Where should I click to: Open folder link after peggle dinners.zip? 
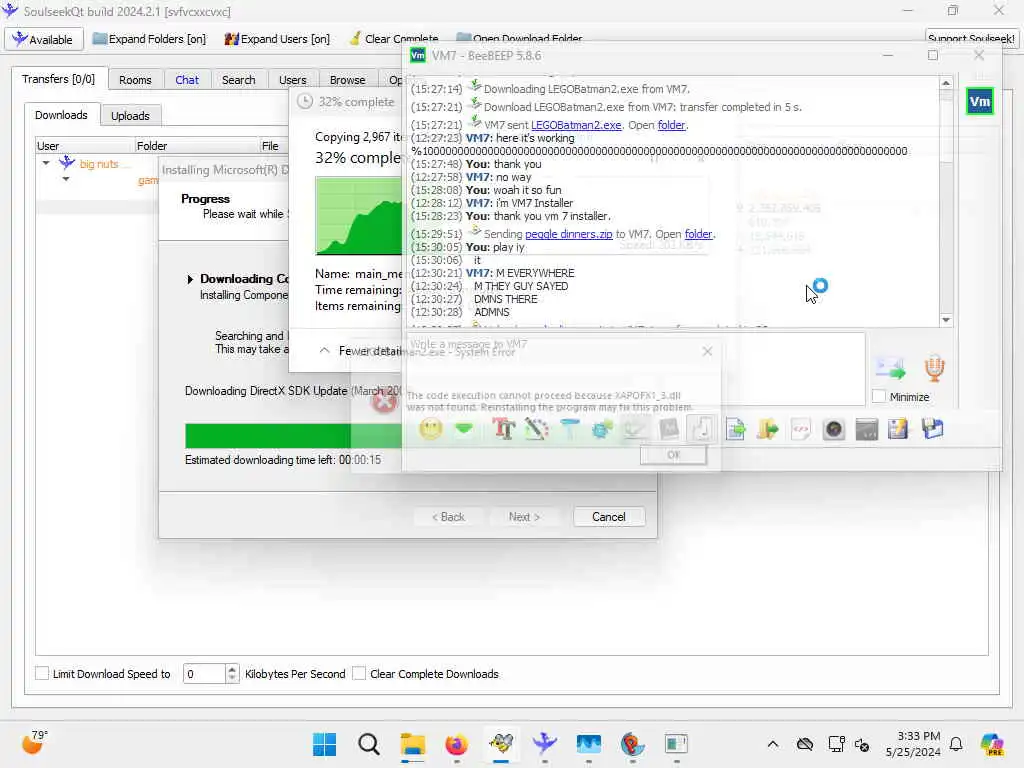point(698,234)
